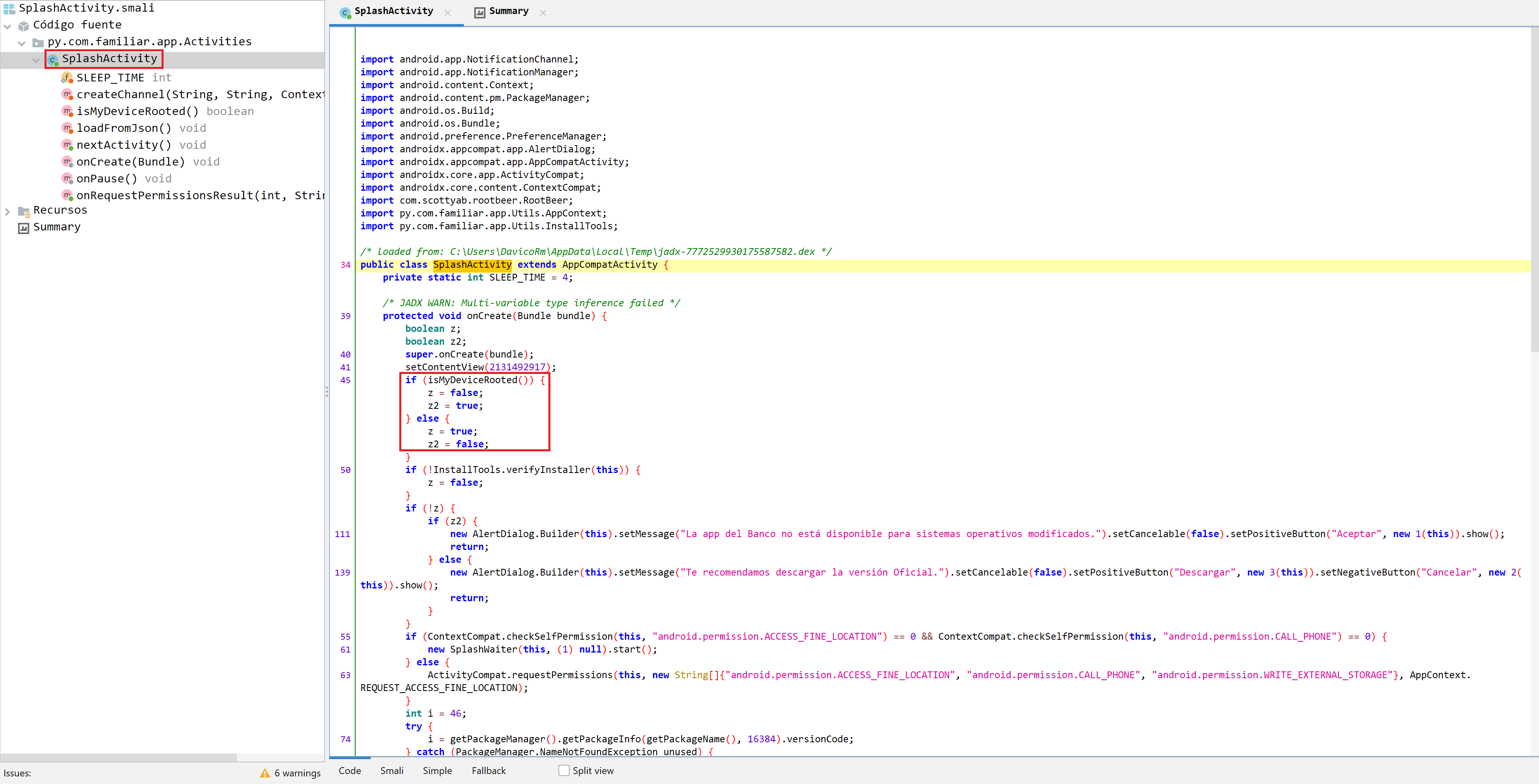Click the tree panel horizontal scrollbar

118,757
